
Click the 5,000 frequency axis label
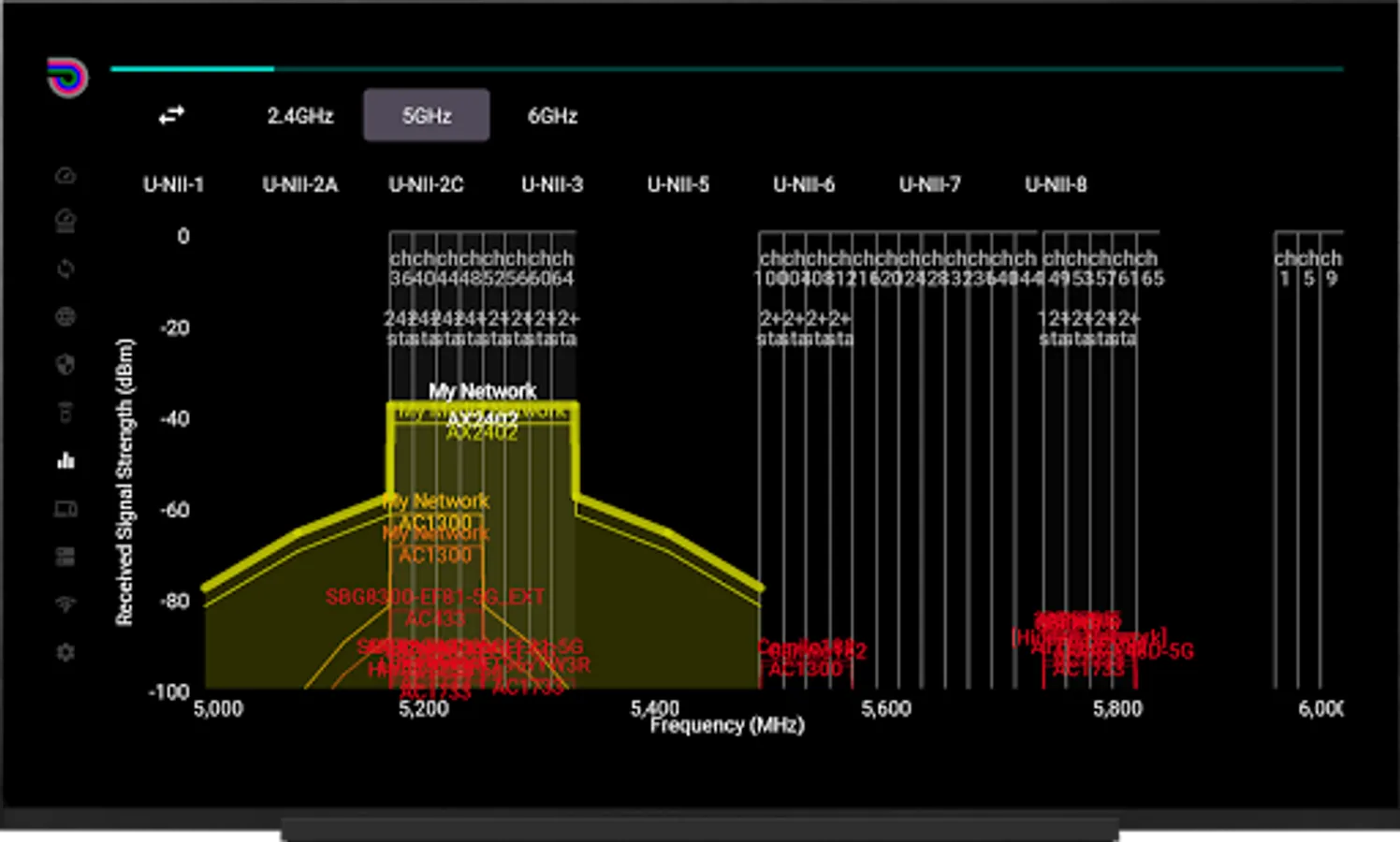coord(218,709)
